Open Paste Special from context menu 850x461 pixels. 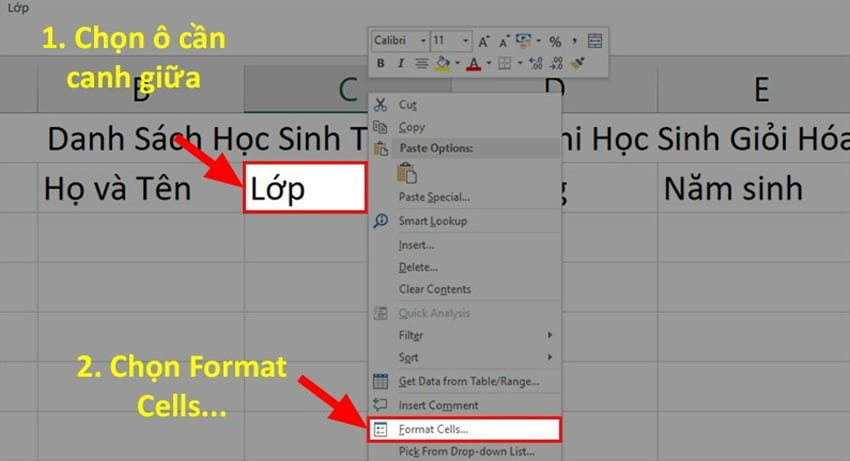point(465,197)
